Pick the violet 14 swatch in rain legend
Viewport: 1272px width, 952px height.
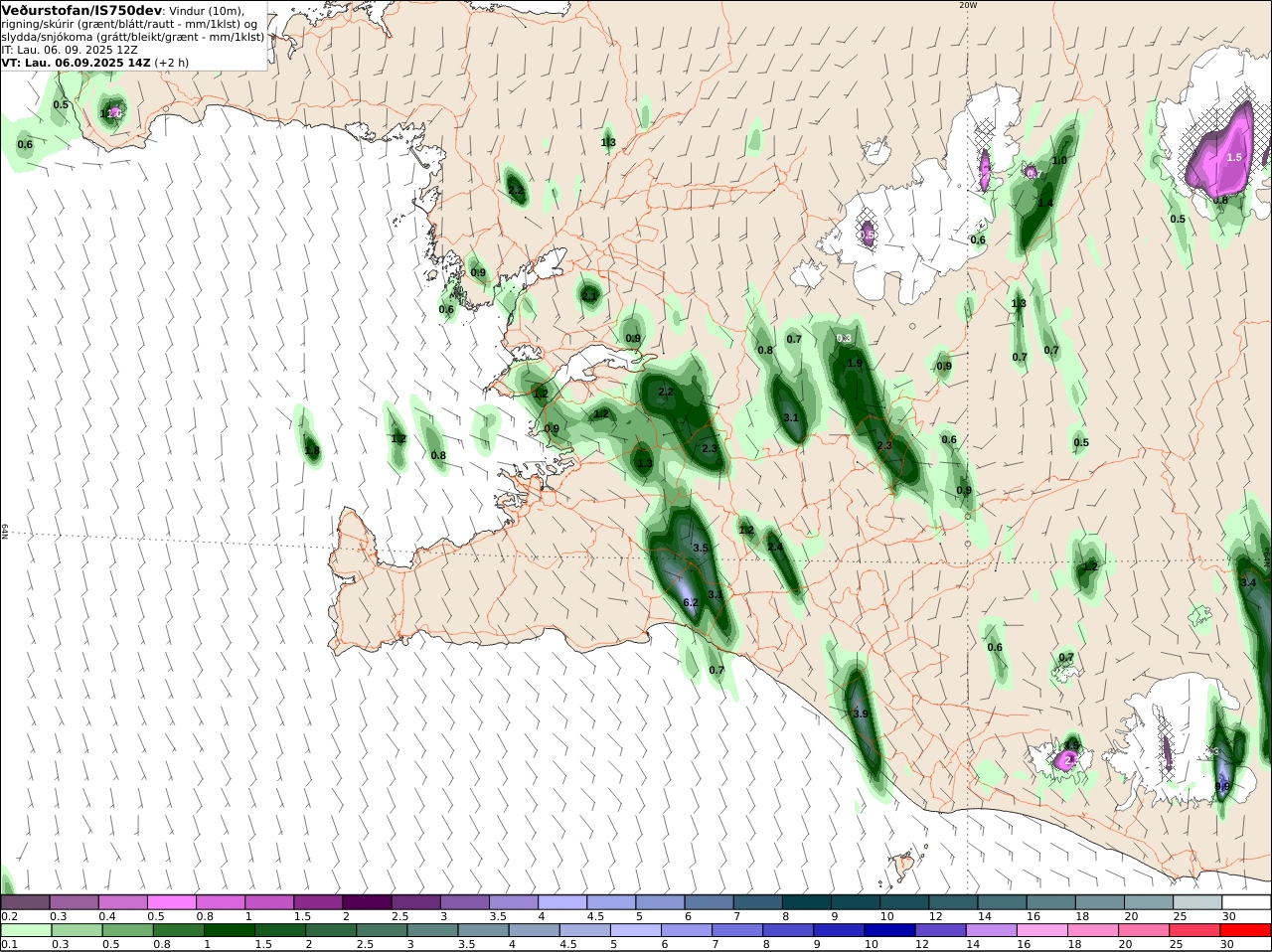coord(991,931)
